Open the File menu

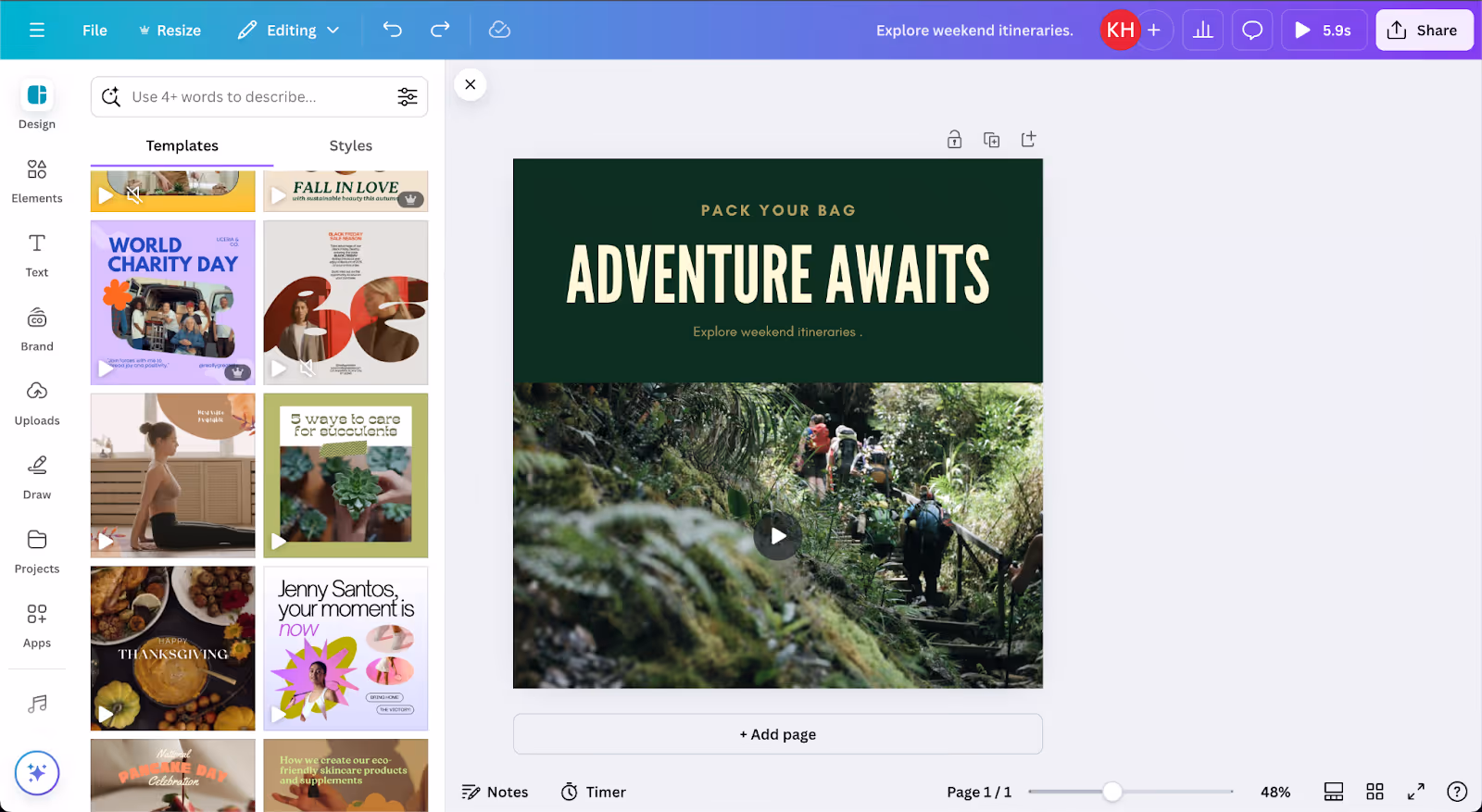[94, 30]
